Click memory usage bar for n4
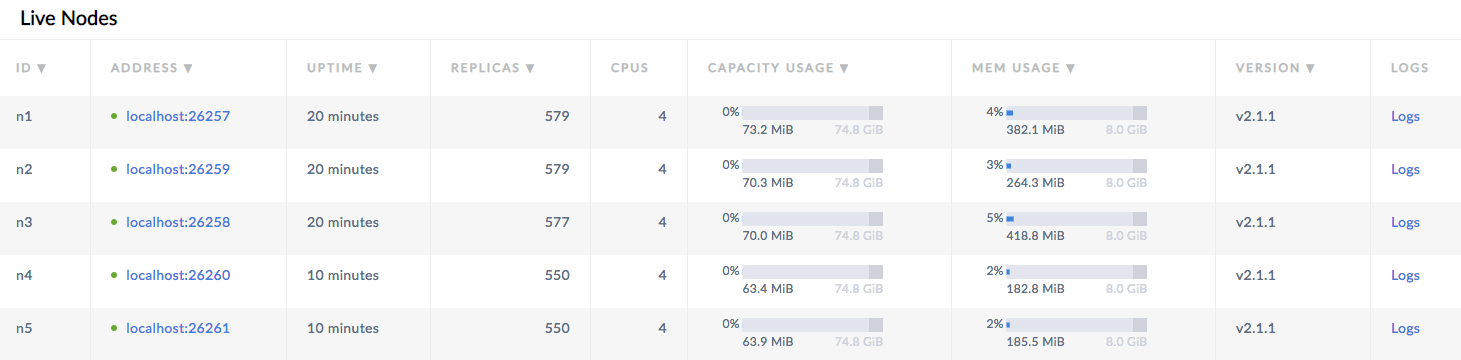Image resolution: width=1461 pixels, height=360 pixels. [1076, 271]
